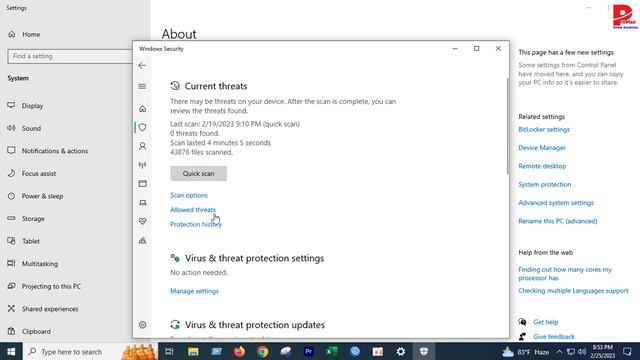Open App & browser control icon

[142, 184]
